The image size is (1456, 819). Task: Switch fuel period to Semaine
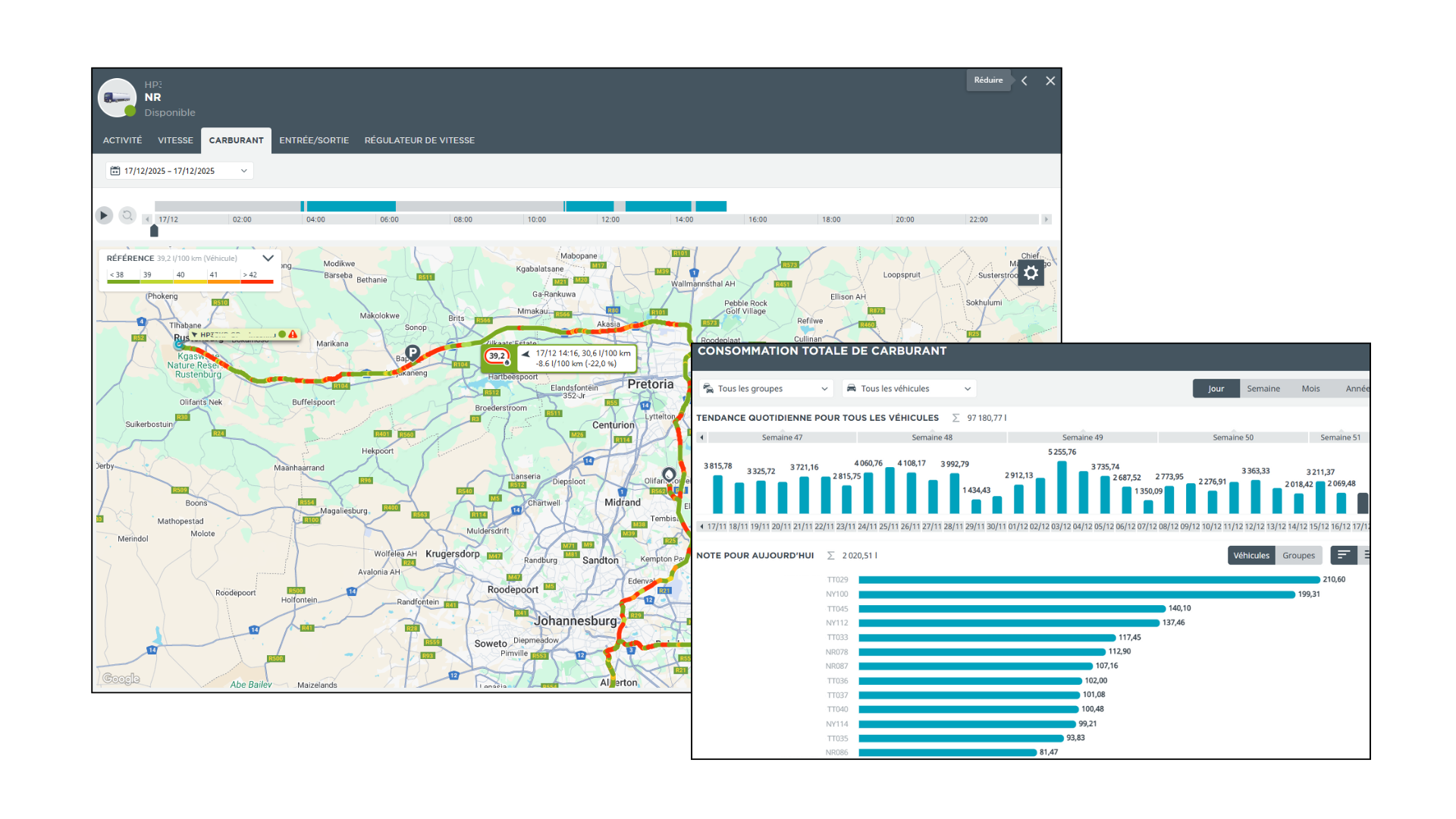click(x=1263, y=388)
